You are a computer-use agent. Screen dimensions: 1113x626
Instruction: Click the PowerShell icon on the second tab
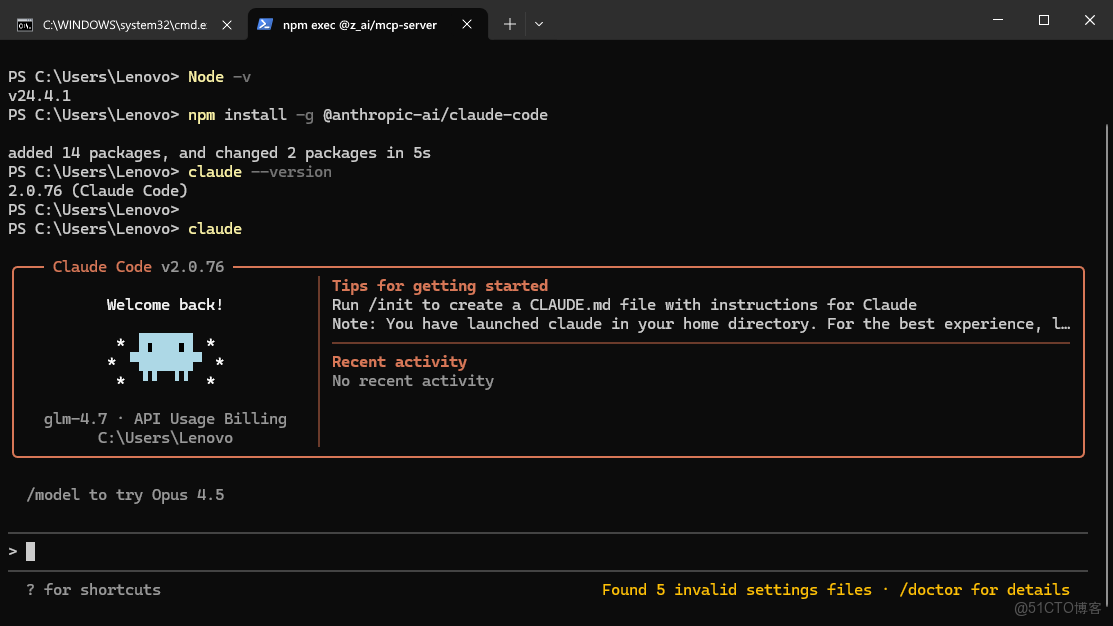point(265,25)
